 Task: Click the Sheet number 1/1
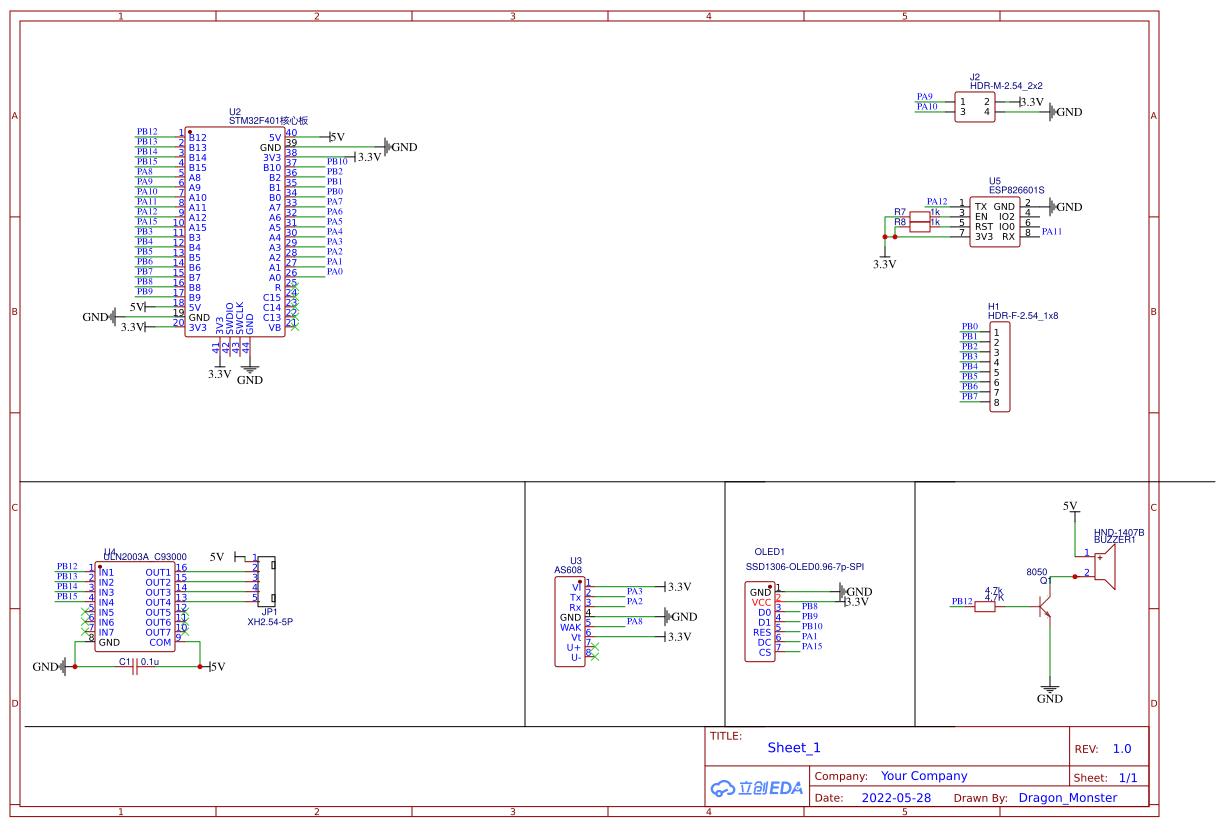click(1128, 777)
